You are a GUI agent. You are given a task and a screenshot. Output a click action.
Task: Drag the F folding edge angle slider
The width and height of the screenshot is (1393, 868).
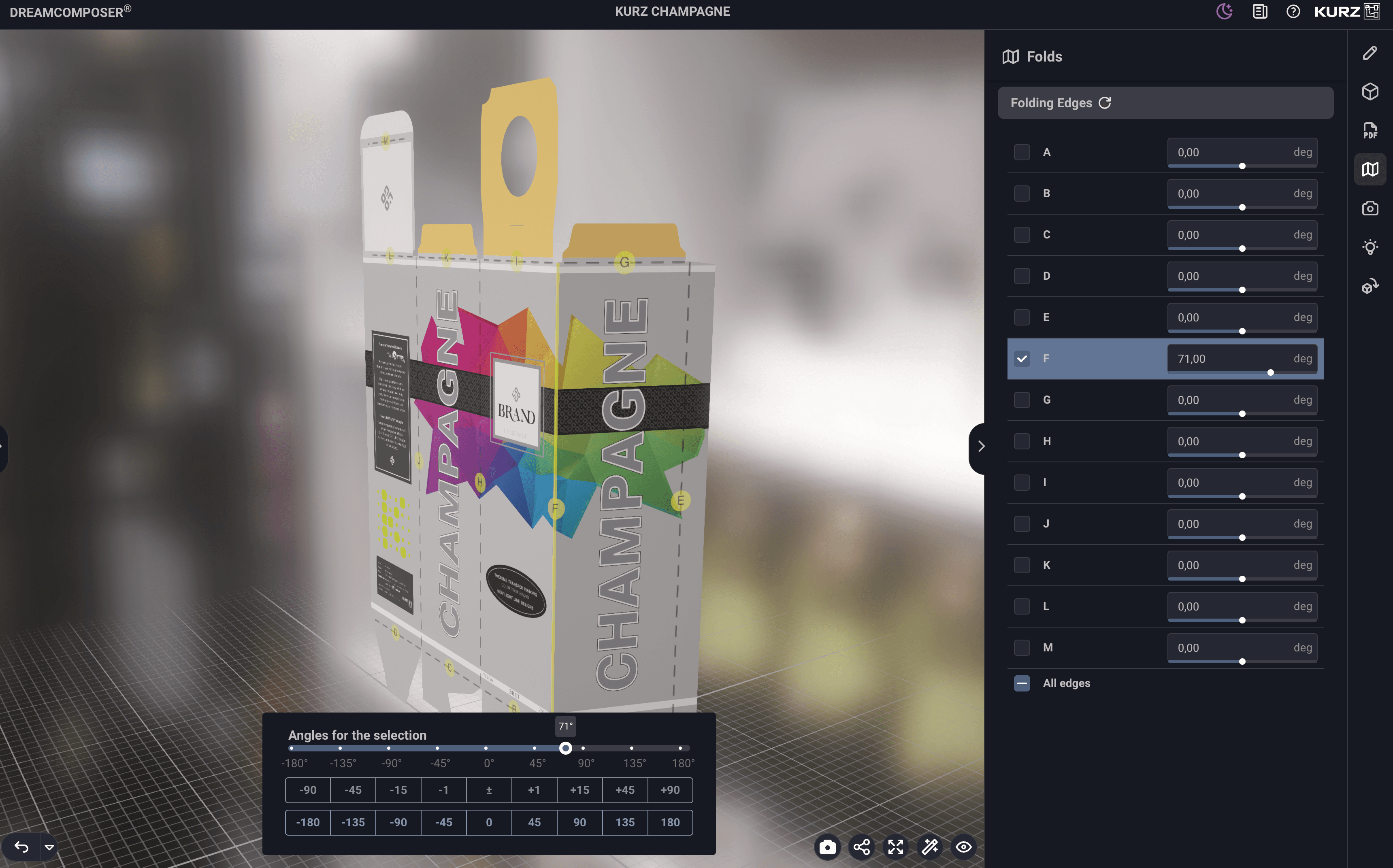coord(1270,372)
